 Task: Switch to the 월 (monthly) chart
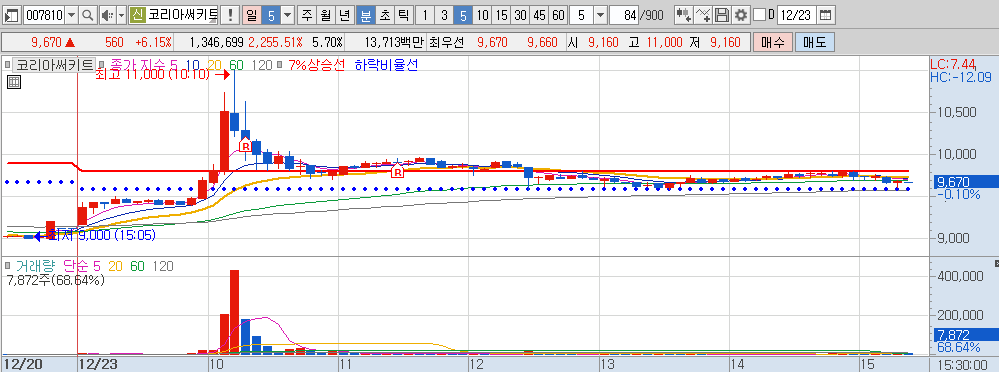tap(326, 15)
